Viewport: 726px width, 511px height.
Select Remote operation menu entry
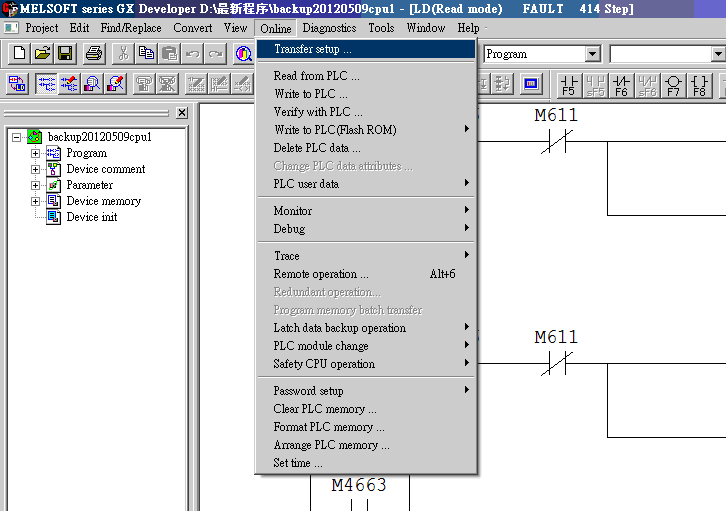(x=367, y=274)
